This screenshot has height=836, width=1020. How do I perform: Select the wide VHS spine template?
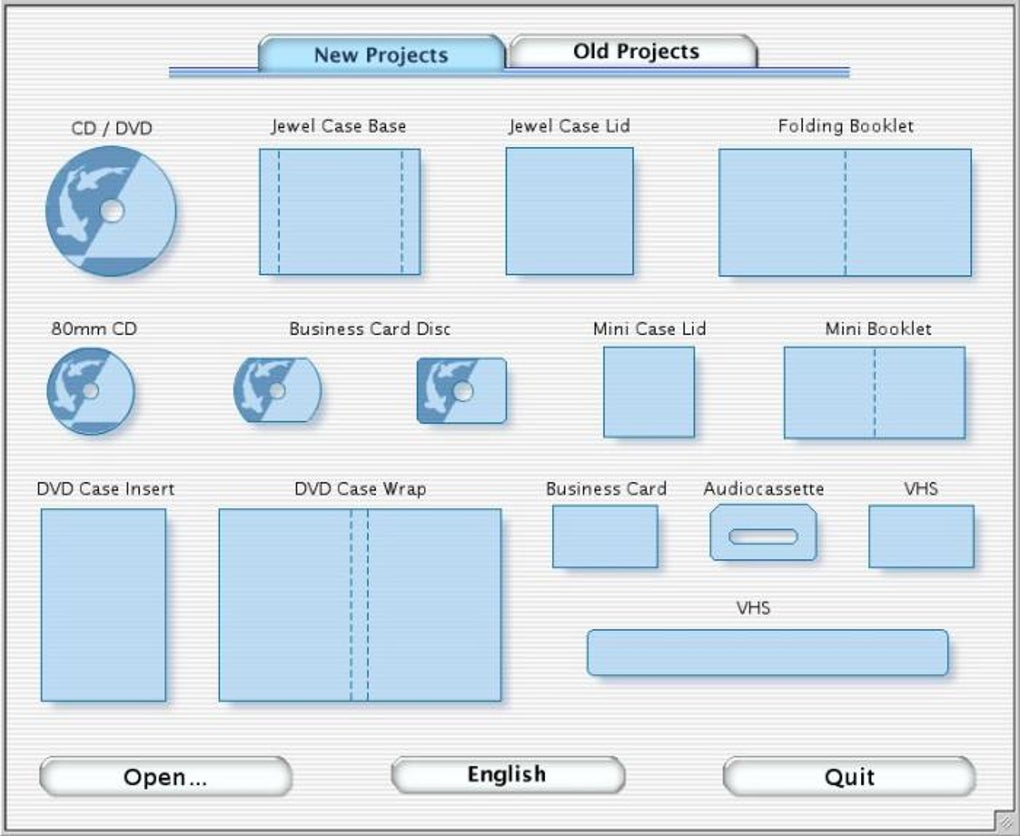click(x=767, y=651)
